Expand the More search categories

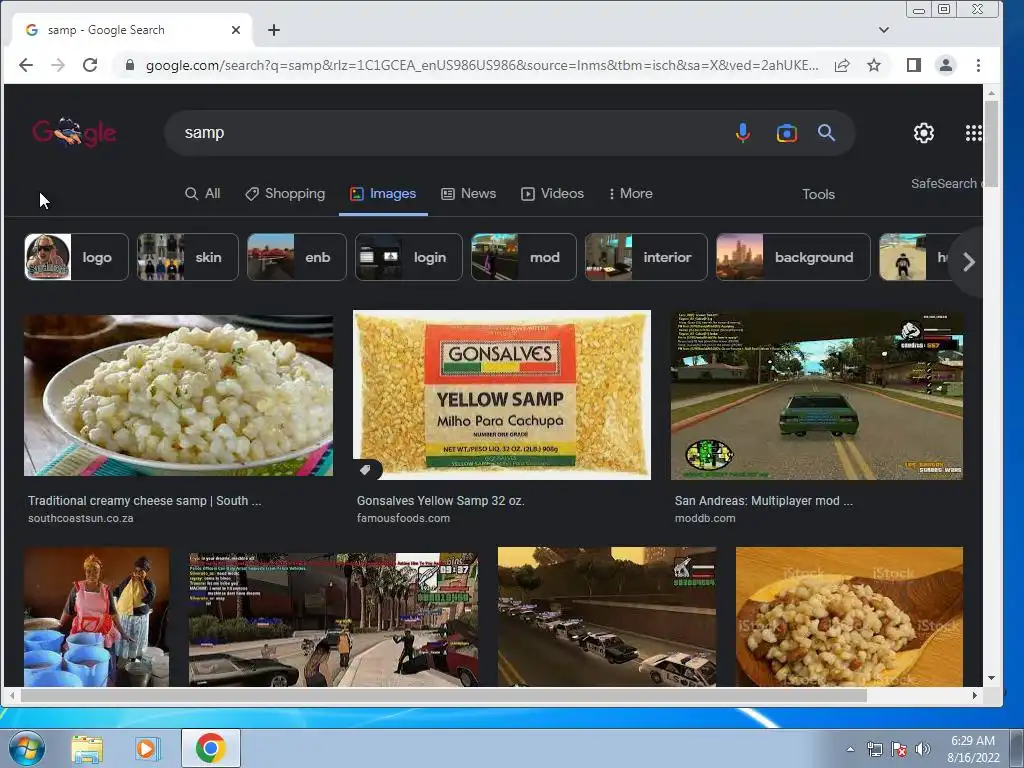(630, 194)
